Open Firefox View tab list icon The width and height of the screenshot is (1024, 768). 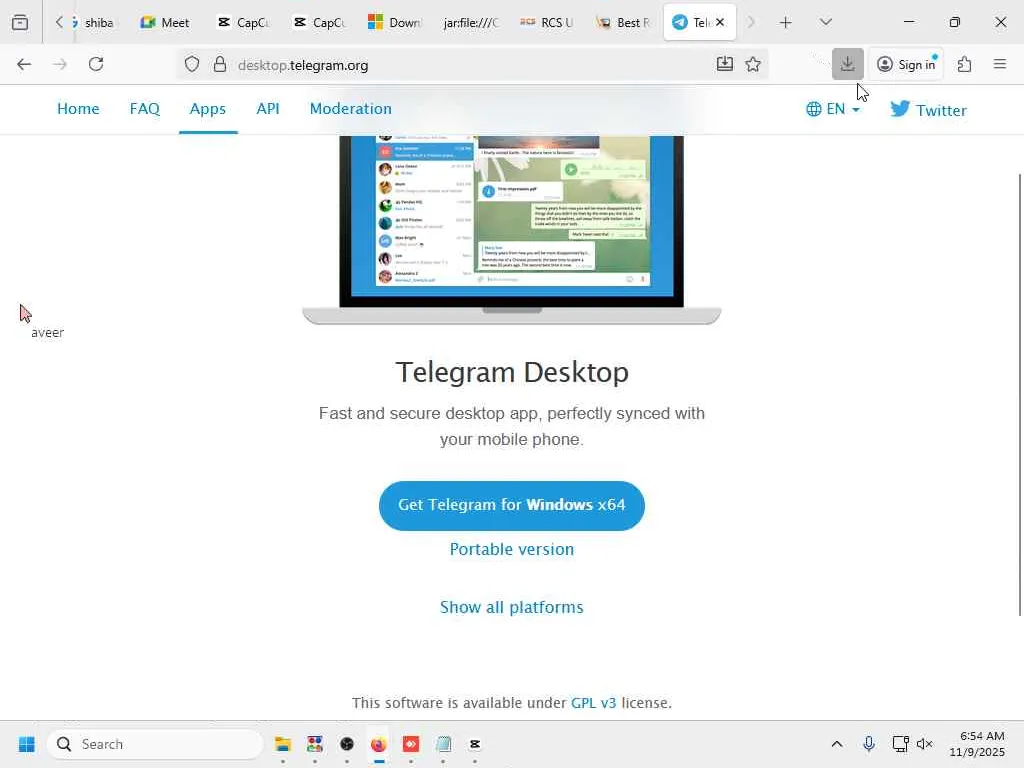[x=20, y=22]
